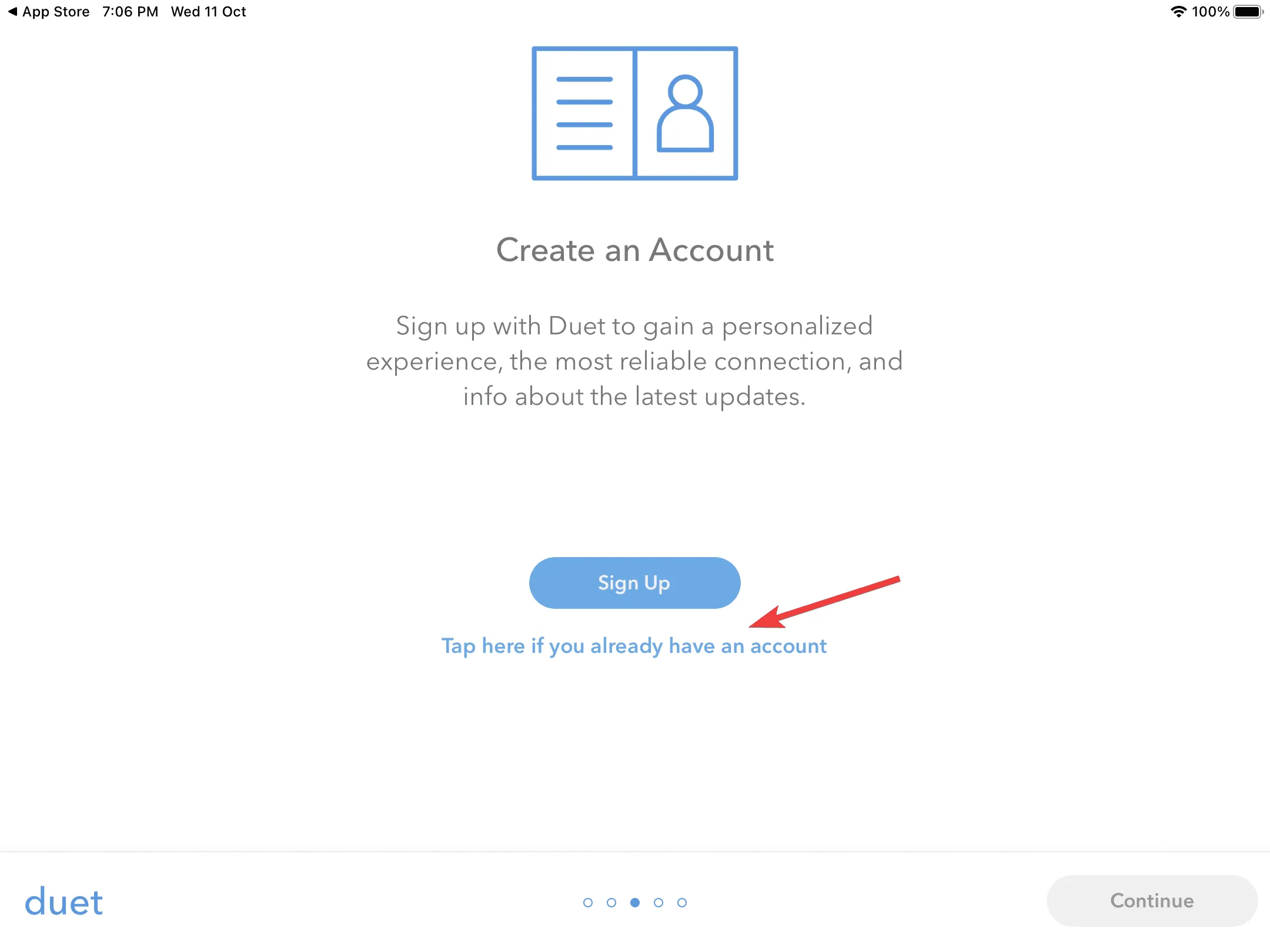The height and width of the screenshot is (952, 1270).
Task: Tap existing account login link
Action: [x=634, y=645]
